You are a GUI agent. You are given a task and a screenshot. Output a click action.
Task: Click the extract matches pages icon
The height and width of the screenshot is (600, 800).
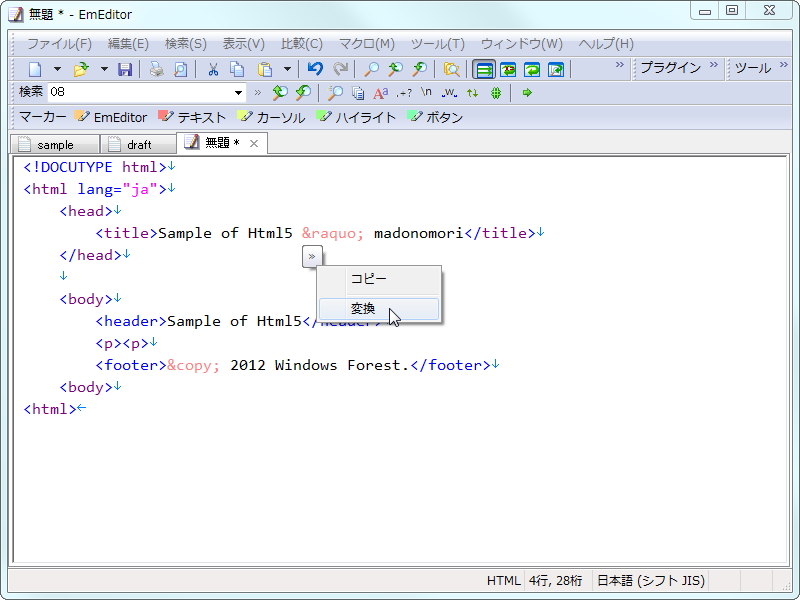pos(358,93)
